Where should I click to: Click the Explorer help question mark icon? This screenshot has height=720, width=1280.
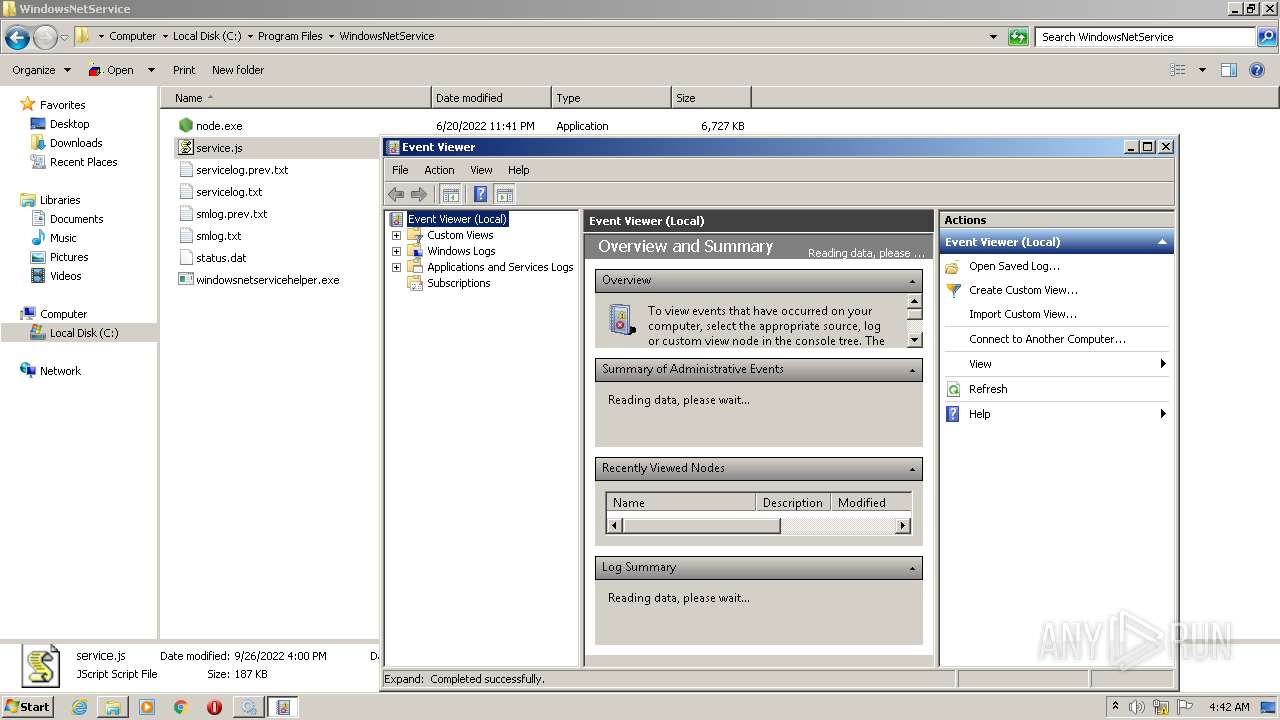(1257, 70)
